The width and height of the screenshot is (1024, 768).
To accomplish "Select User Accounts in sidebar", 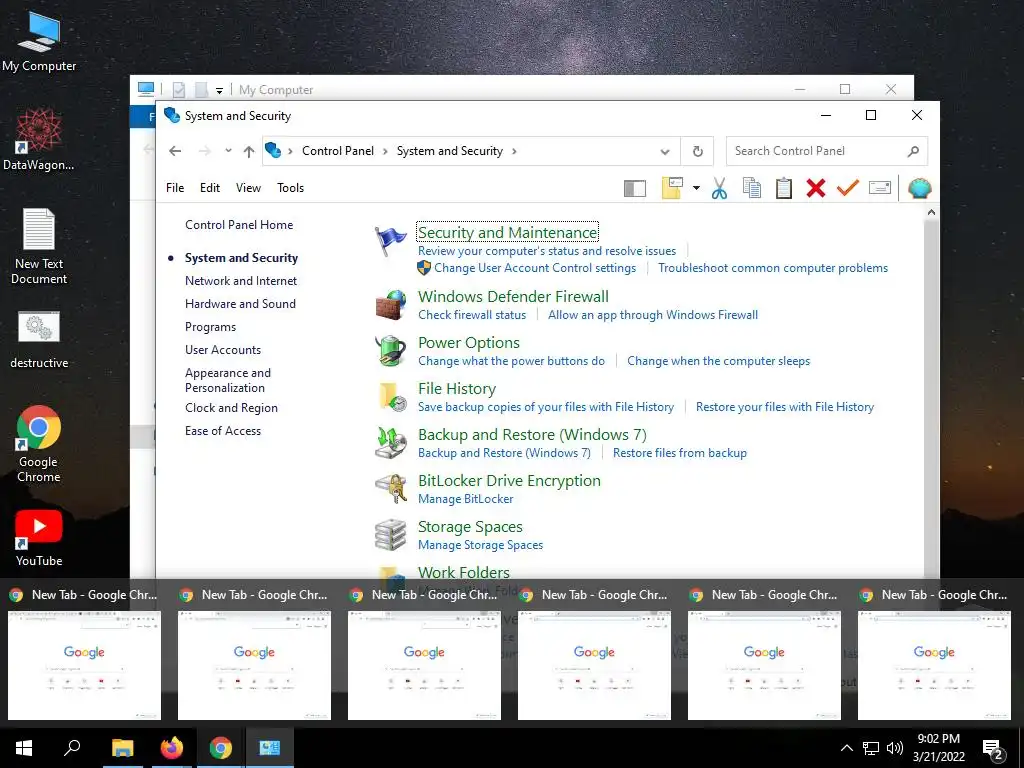I will point(223,350).
